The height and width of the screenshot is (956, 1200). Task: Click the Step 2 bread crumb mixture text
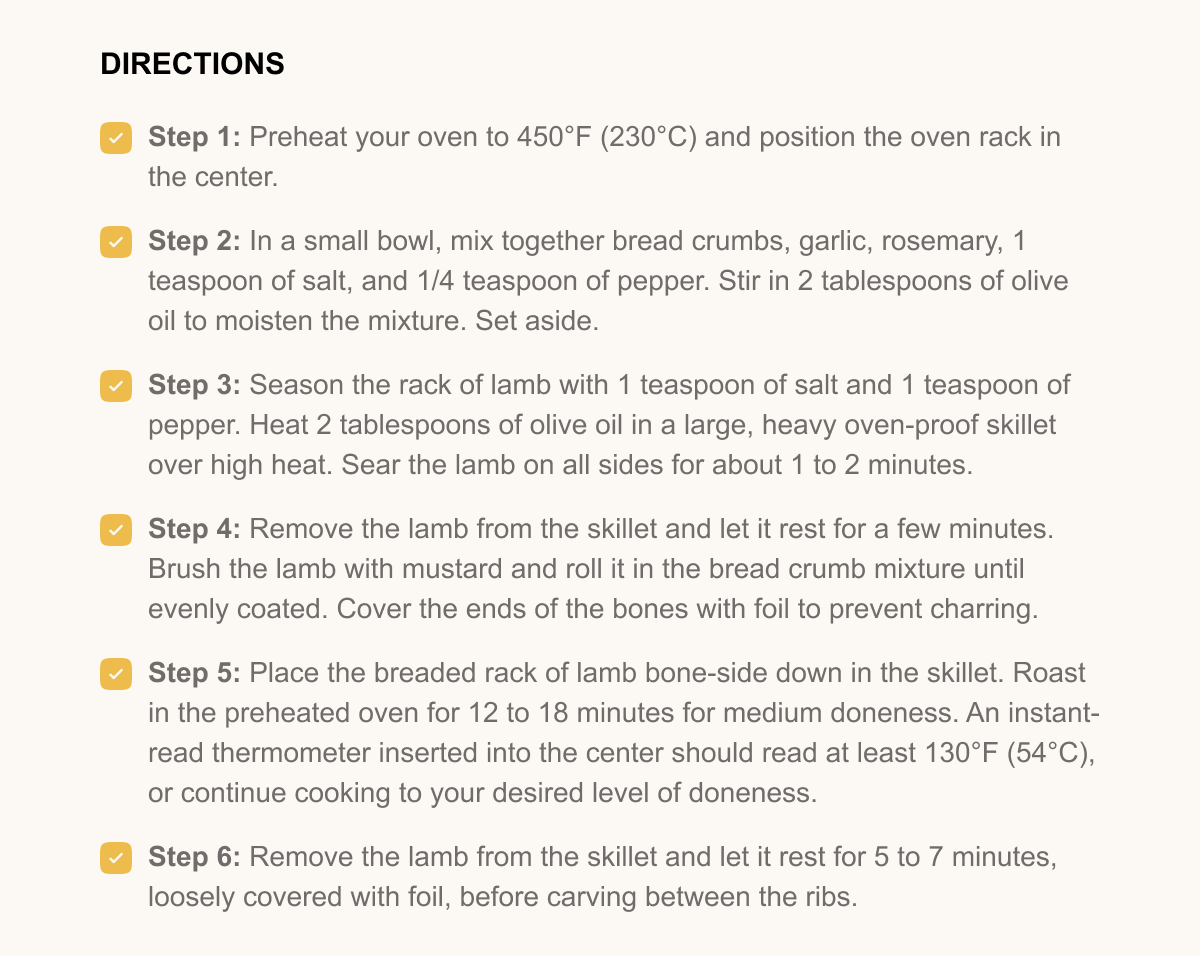point(600,281)
